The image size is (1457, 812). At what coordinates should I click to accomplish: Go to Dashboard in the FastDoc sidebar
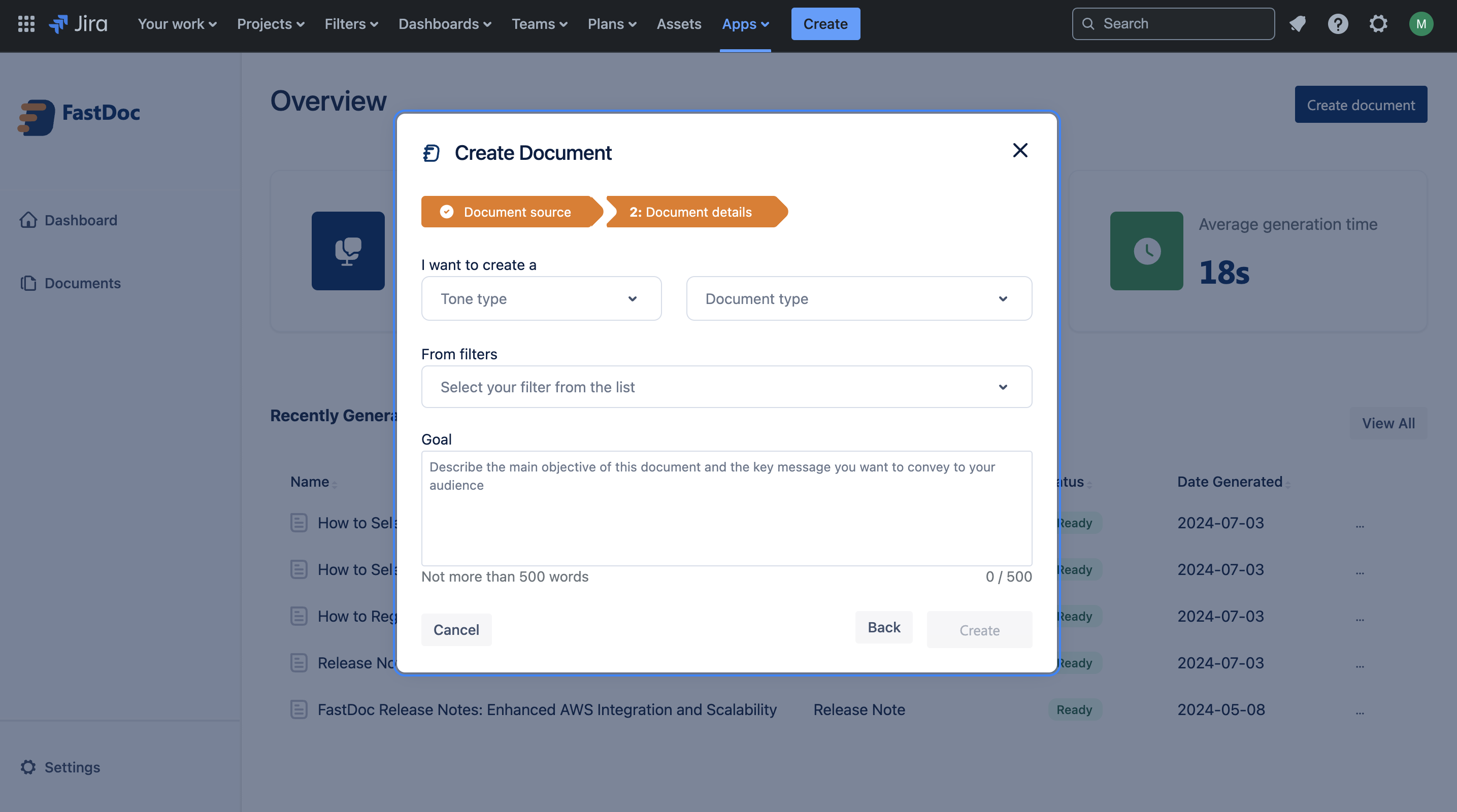click(81, 220)
